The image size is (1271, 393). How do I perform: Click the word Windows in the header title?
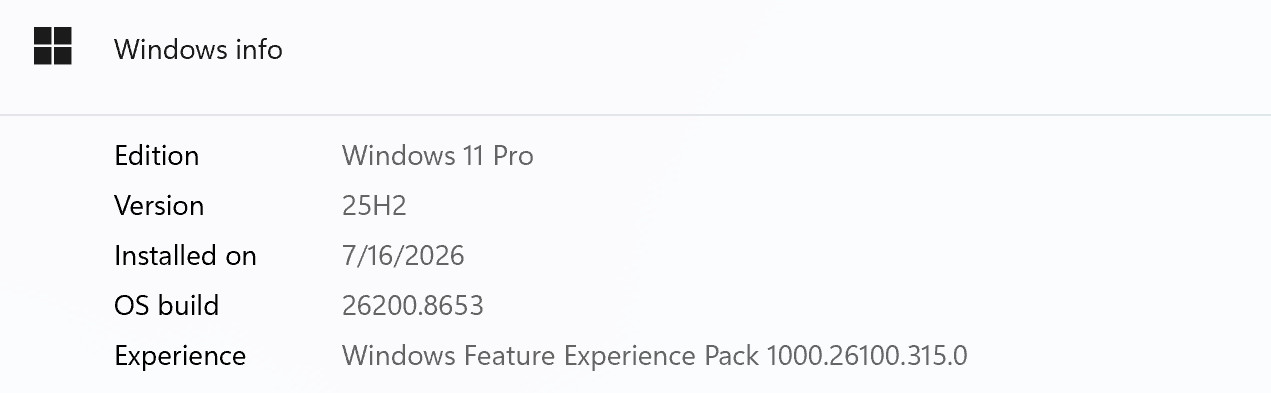click(x=168, y=49)
